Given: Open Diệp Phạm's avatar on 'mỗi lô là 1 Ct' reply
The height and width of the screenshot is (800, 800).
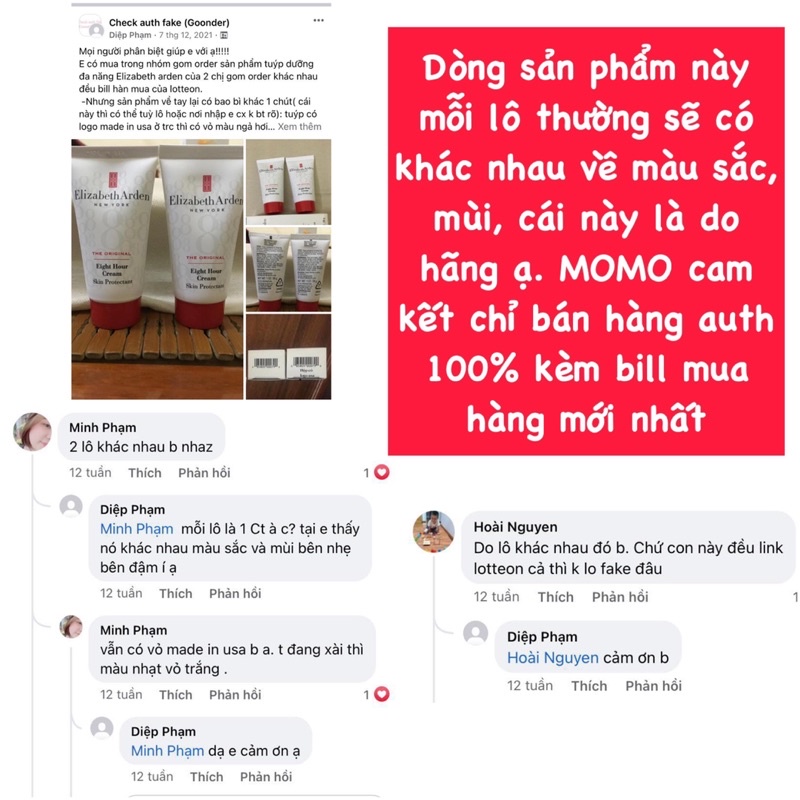Looking at the screenshot, I should tap(71, 506).
